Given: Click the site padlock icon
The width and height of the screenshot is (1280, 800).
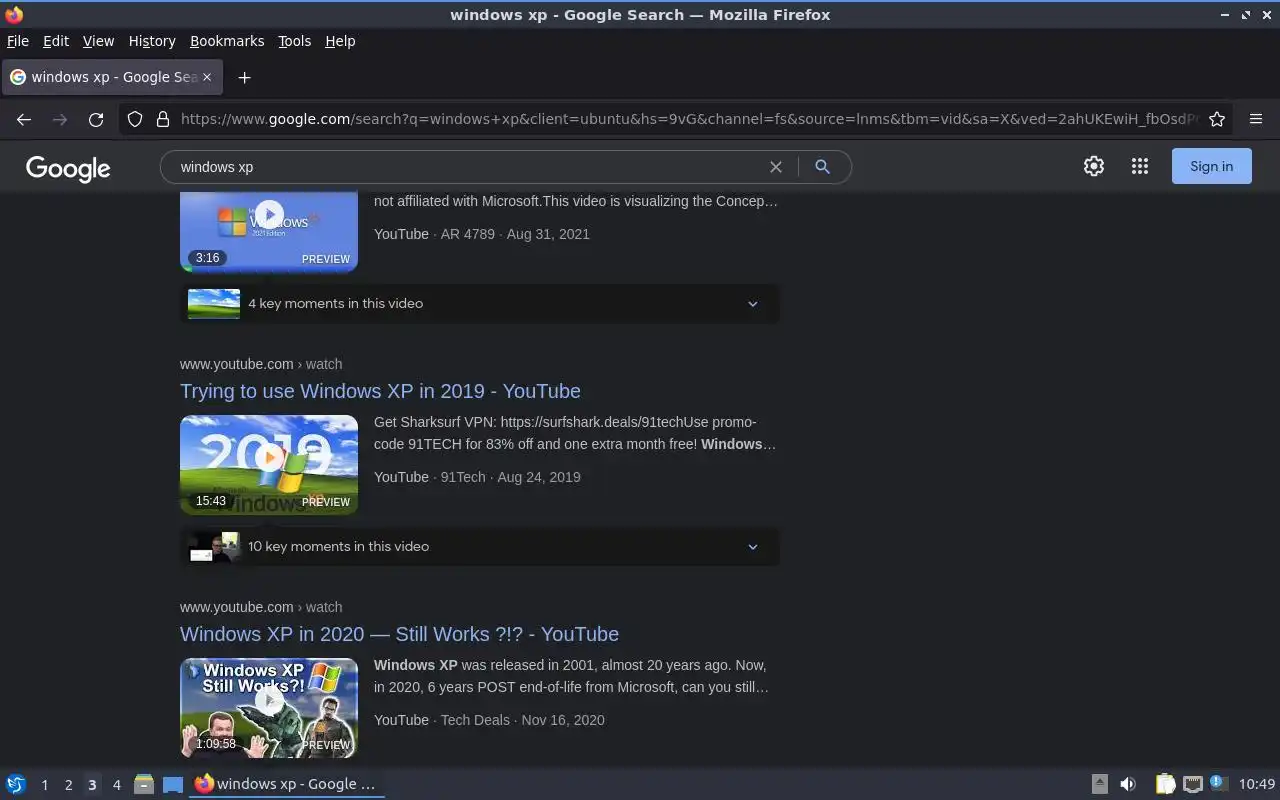Looking at the screenshot, I should pyautogui.click(x=163, y=119).
